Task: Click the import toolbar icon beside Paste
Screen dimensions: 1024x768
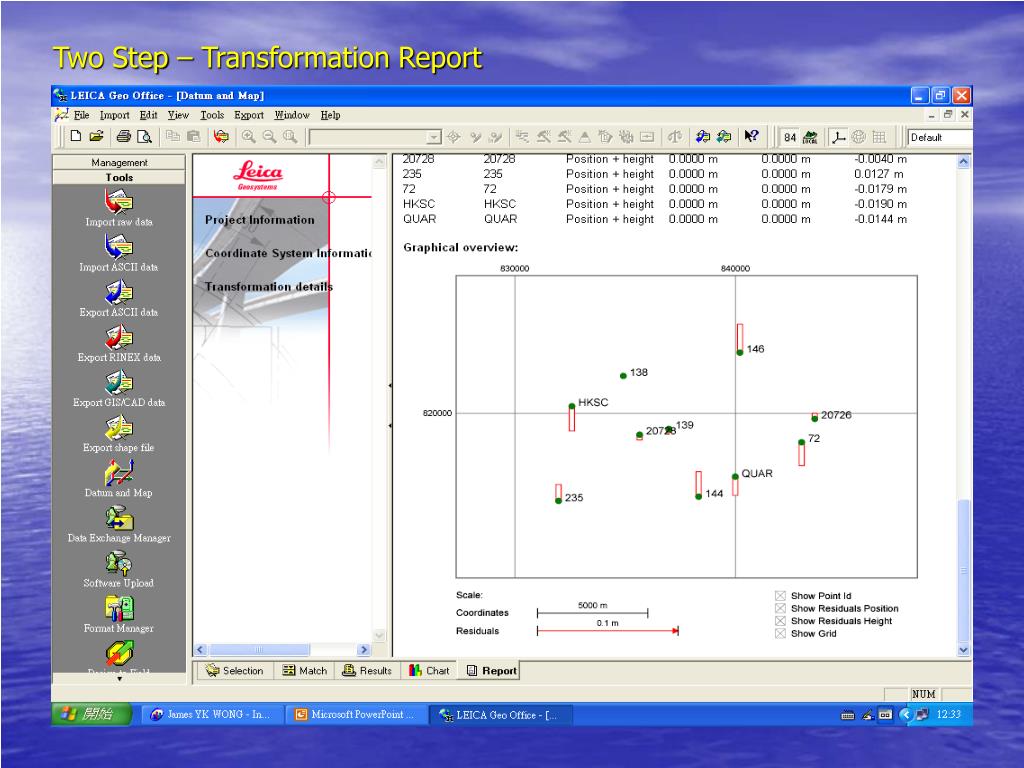Action: (221, 136)
